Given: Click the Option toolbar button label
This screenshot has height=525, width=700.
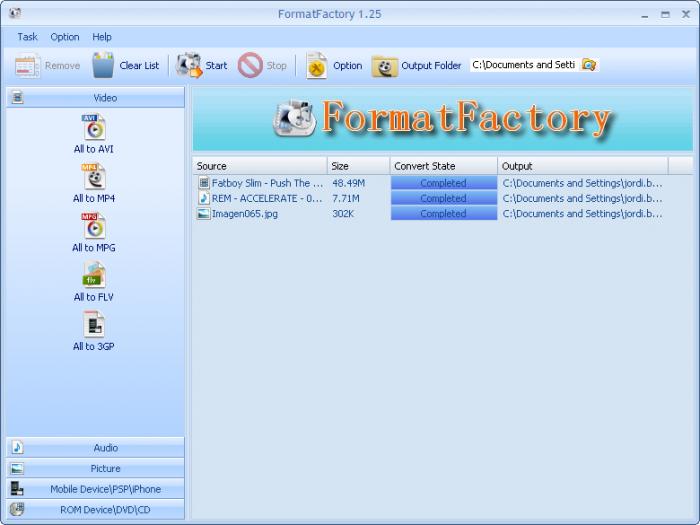Looking at the screenshot, I should coord(347,66).
